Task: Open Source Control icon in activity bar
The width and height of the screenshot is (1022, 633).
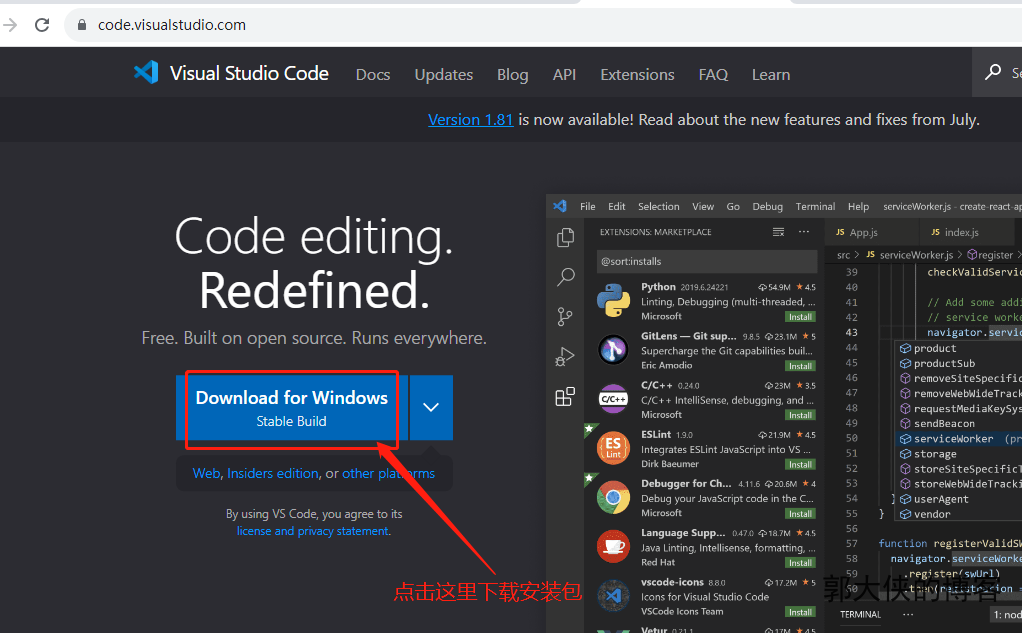Action: (565, 317)
